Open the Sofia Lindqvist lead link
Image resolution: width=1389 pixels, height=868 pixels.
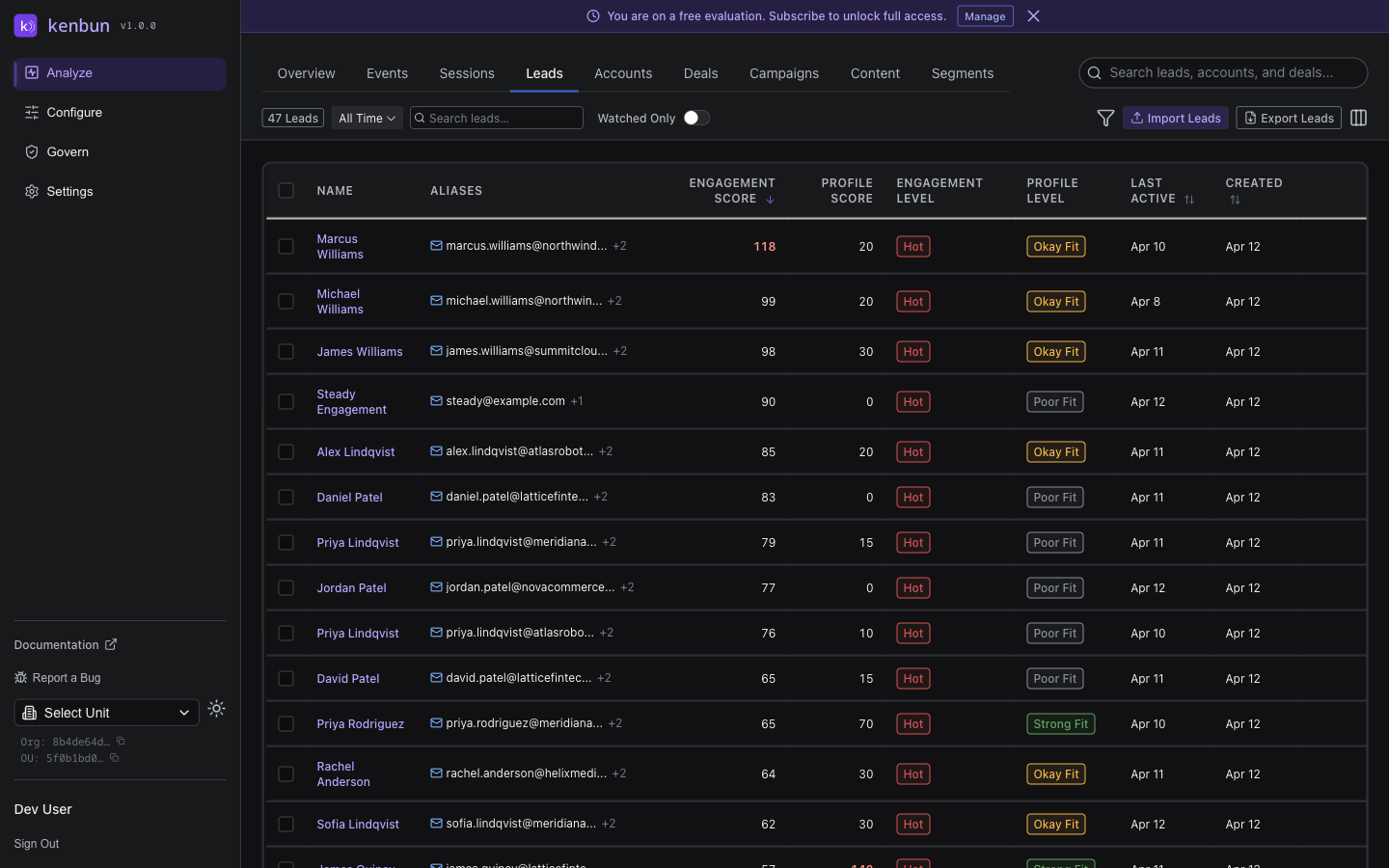click(358, 825)
